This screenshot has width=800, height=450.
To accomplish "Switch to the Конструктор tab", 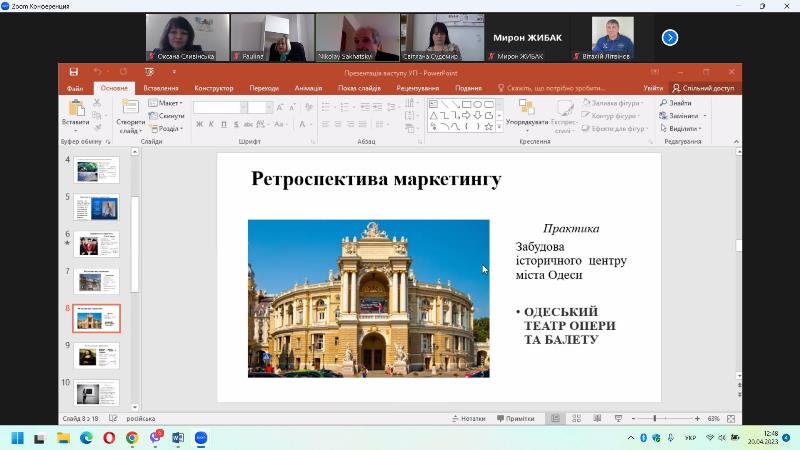I will pos(213,88).
